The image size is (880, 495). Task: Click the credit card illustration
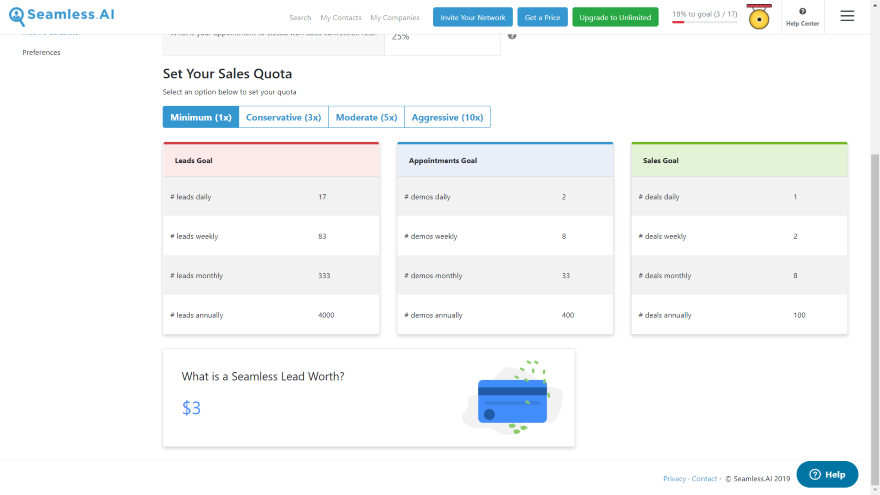click(x=512, y=399)
